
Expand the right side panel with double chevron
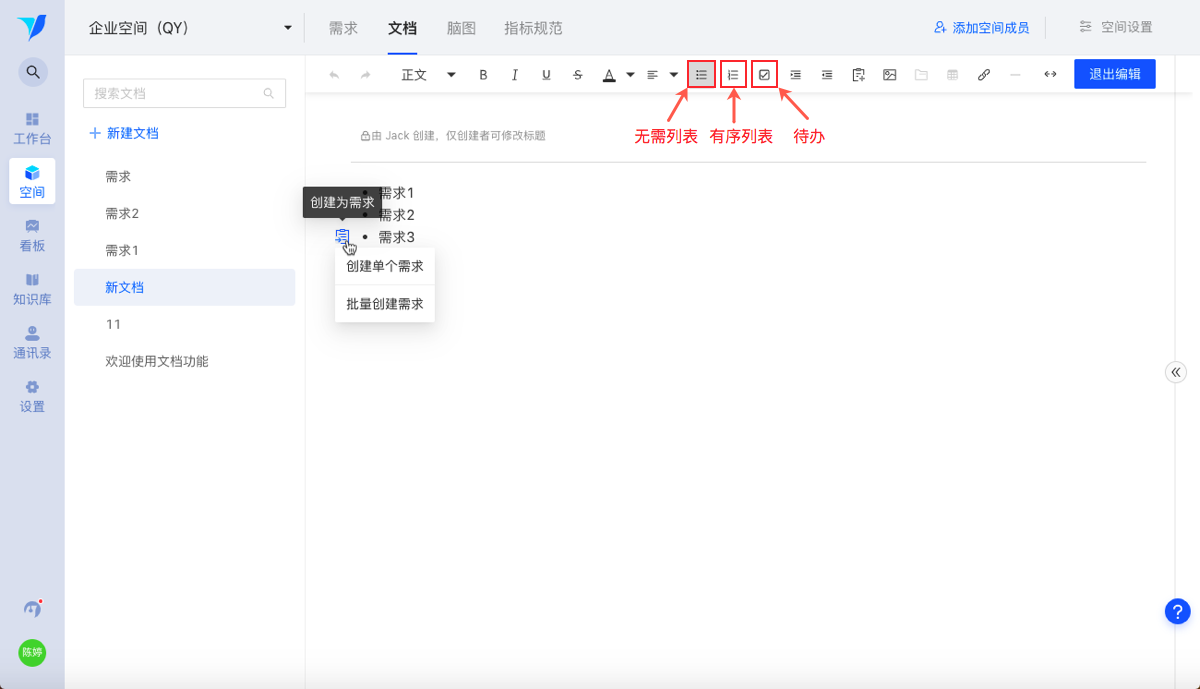[x=1176, y=372]
